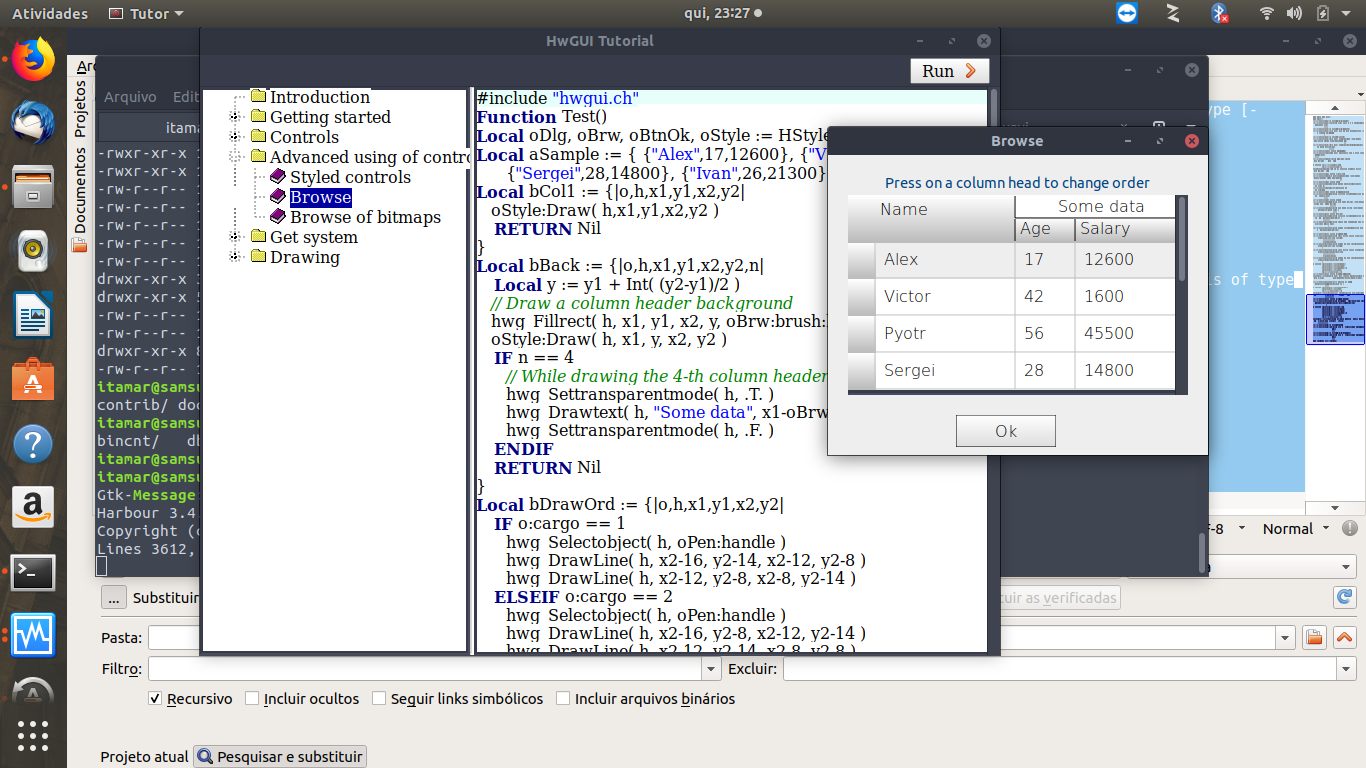
Task: Check Seguir links simbólicos option
Action: (x=379, y=699)
